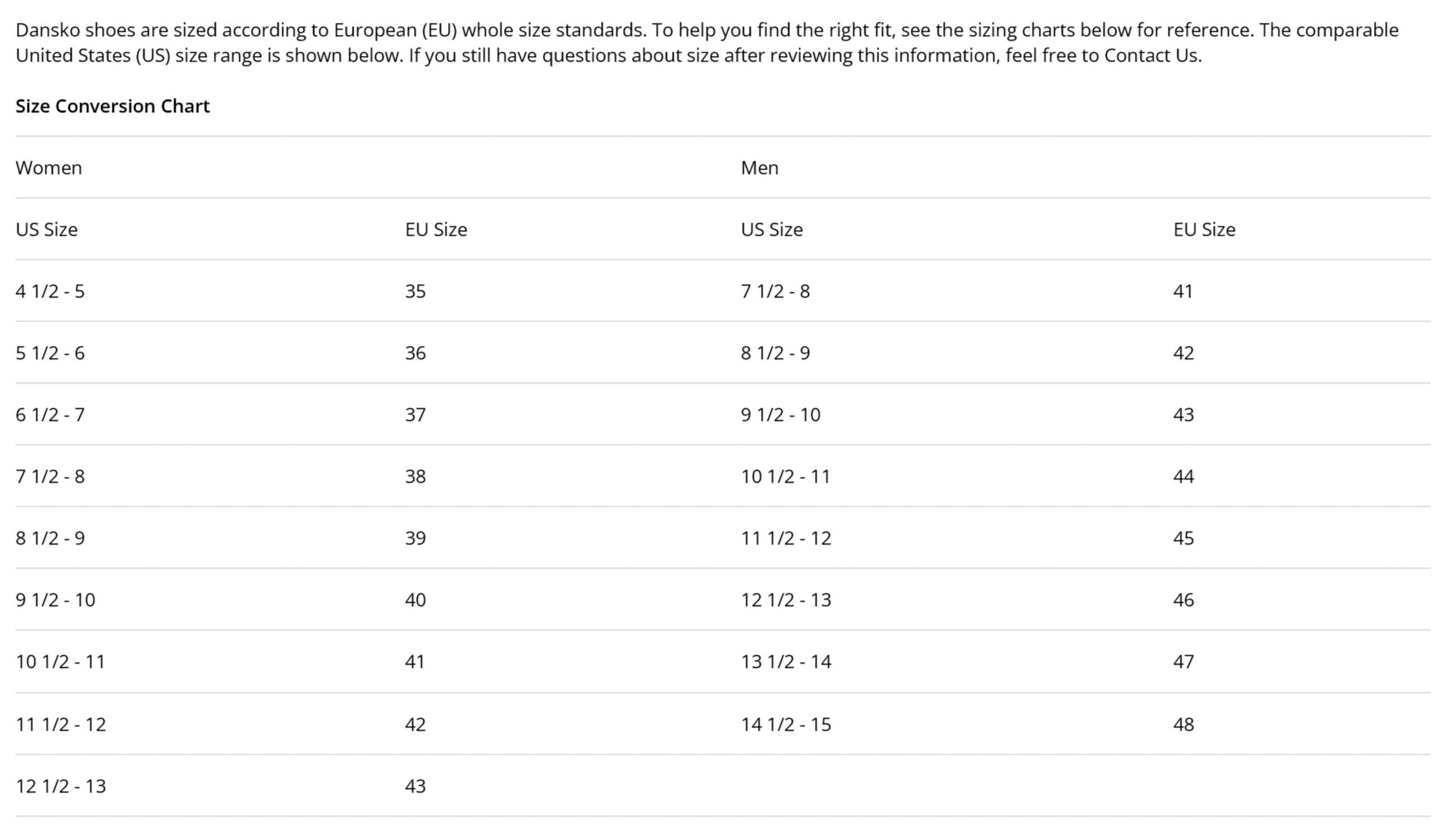1444x840 pixels.
Task: Select the Women column header
Action: coord(49,168)
